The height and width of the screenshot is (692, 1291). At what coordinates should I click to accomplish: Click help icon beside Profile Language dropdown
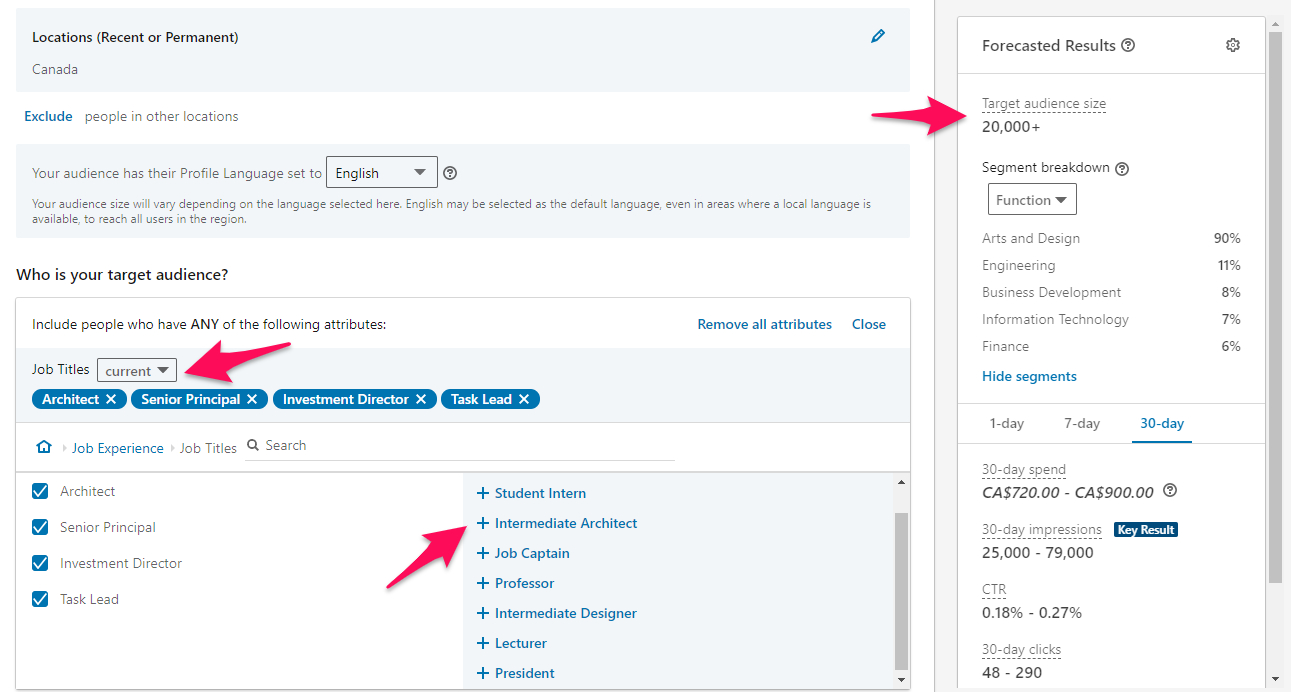coord(450,173)
